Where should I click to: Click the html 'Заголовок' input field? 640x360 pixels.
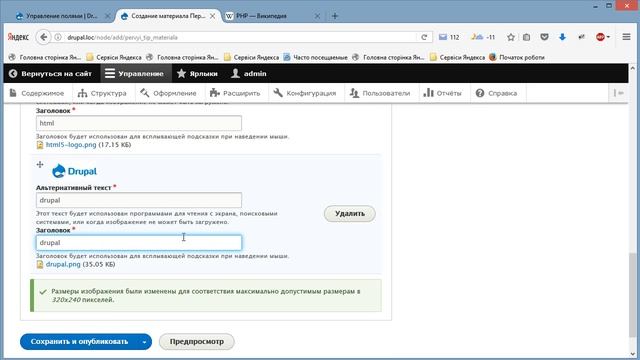click(139, 123)
